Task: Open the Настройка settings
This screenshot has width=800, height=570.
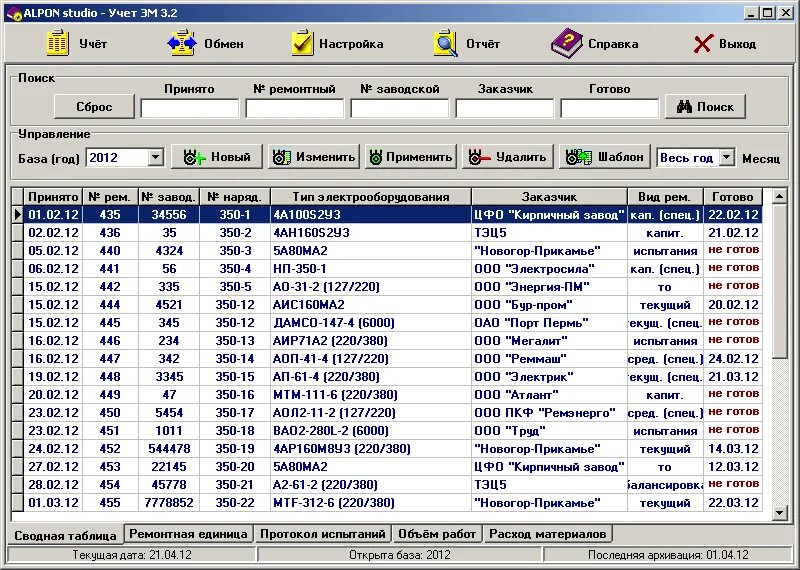Action: (x=337, y=43)
